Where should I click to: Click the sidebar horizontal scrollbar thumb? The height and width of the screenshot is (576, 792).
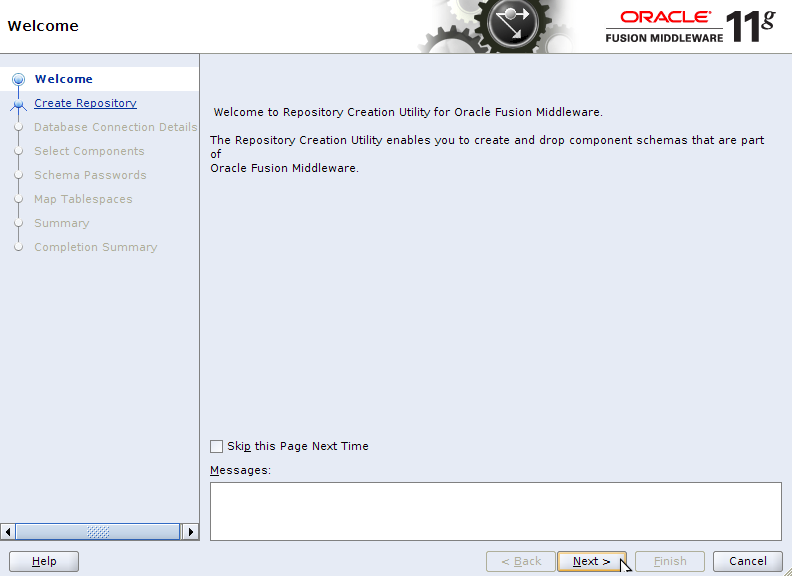coord(98,532)
